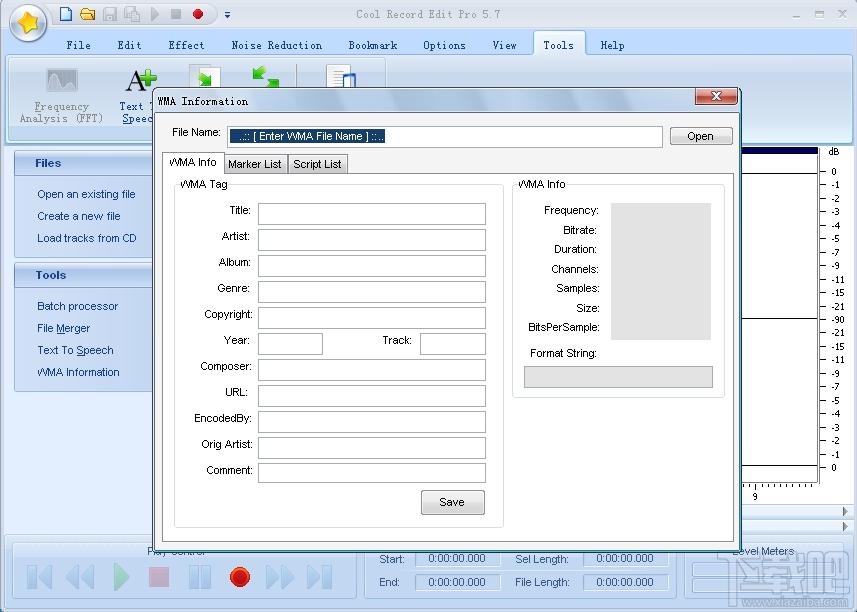This screenshot has height=612, width=857.
Task: Select the Batch processor link
Action: click(78, 306)
